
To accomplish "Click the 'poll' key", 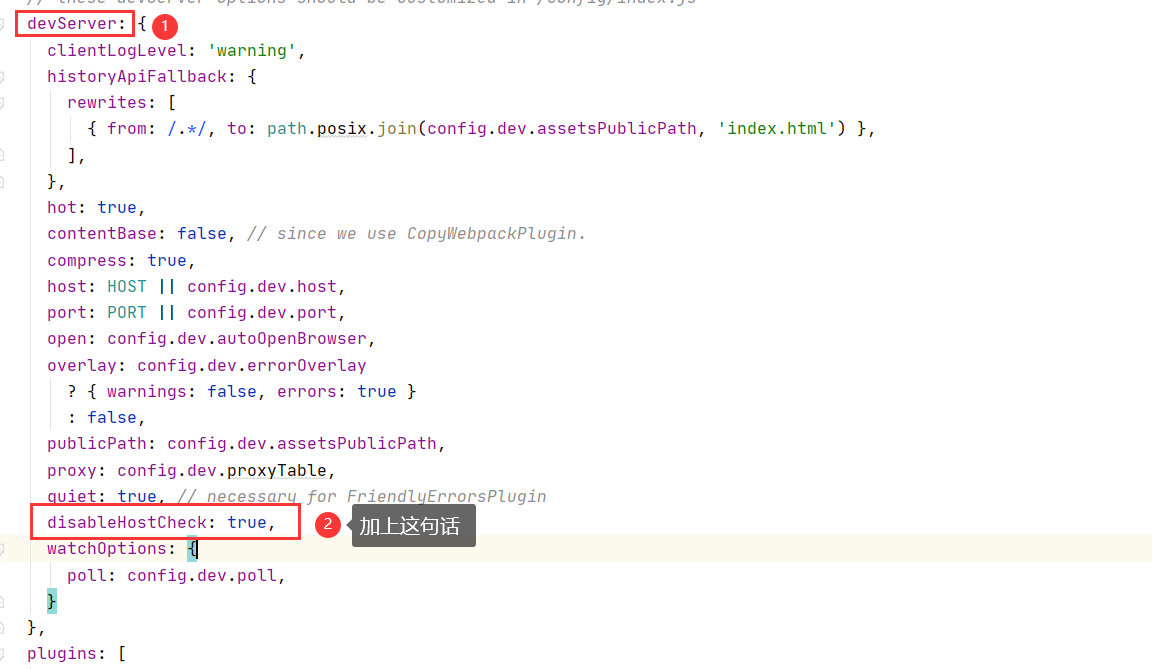I will tap(87, 575).
